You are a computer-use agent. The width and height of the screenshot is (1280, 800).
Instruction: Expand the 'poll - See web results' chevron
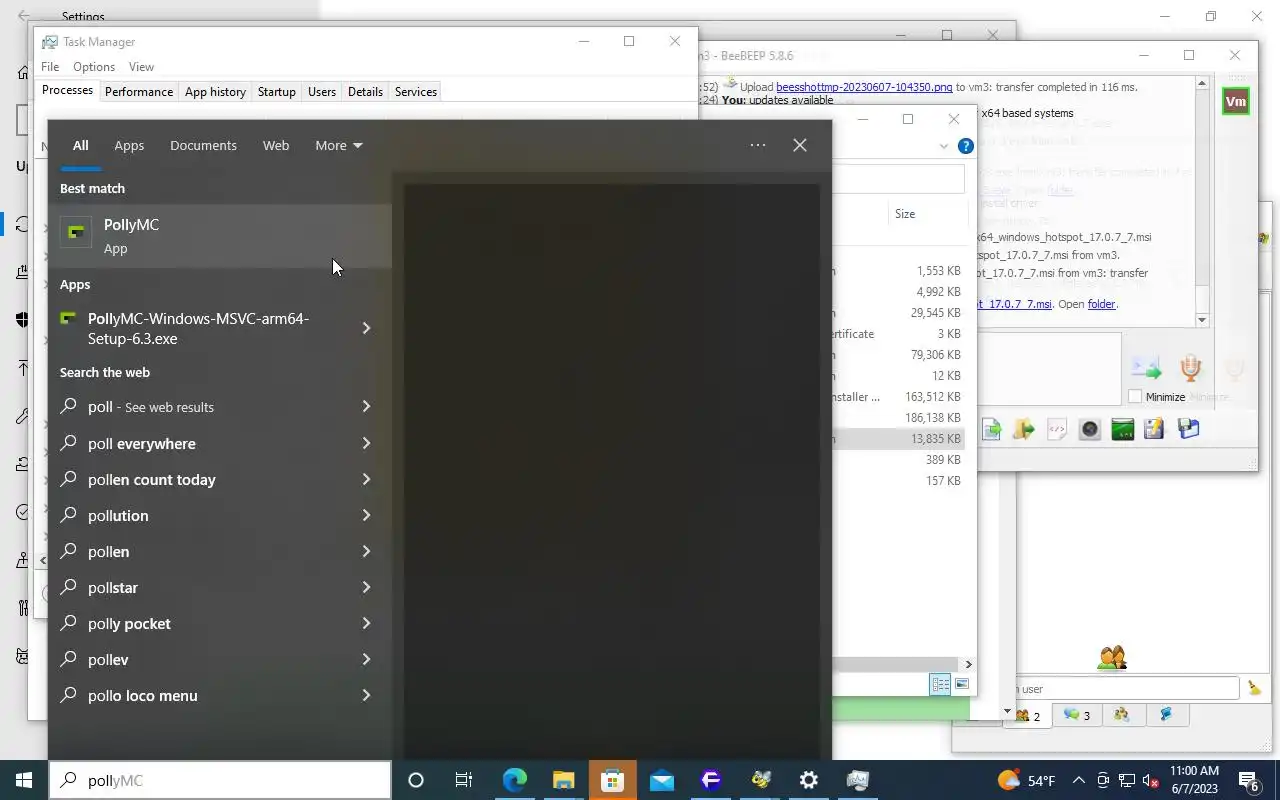(366, 406)
